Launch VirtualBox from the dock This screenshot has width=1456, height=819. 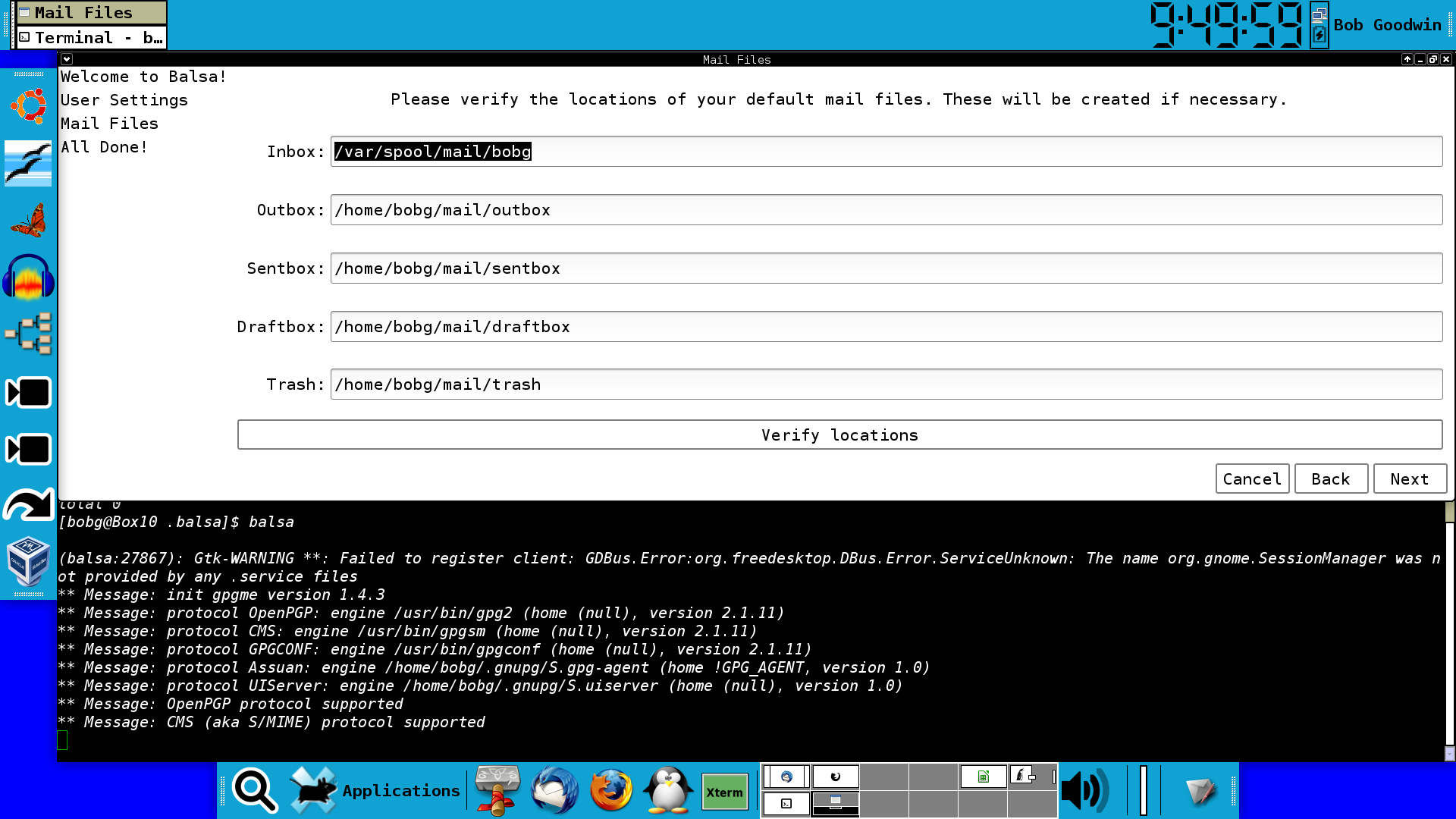click(x=29, y=562)
